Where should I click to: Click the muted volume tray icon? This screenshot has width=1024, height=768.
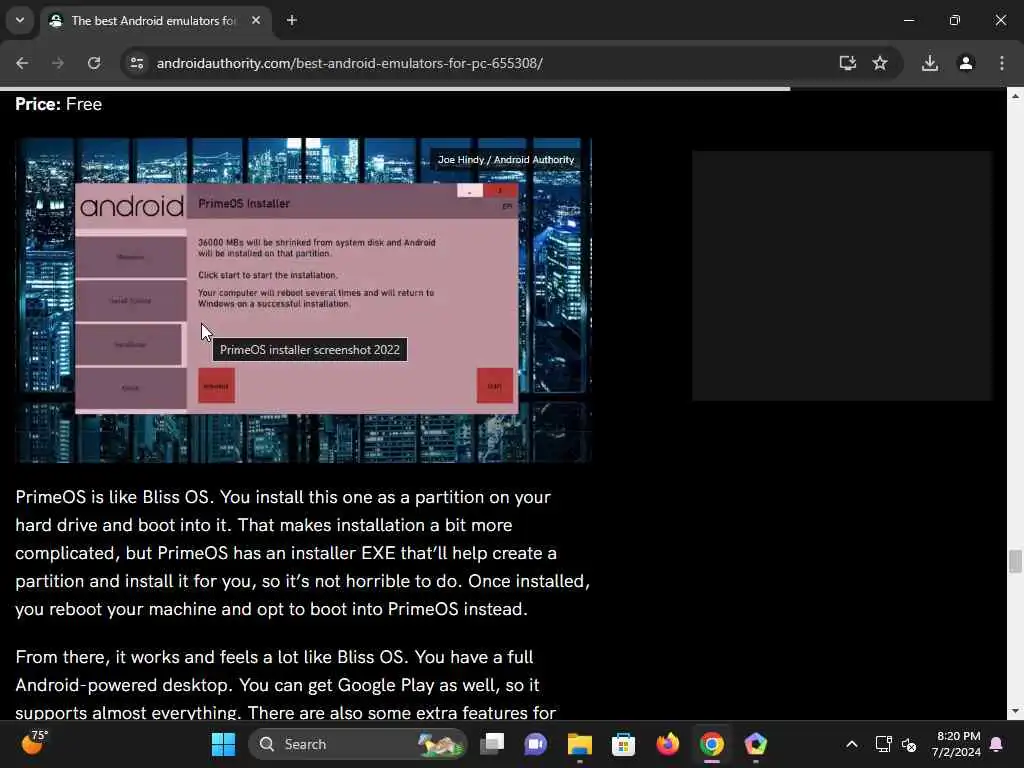[x=908, y=744]
